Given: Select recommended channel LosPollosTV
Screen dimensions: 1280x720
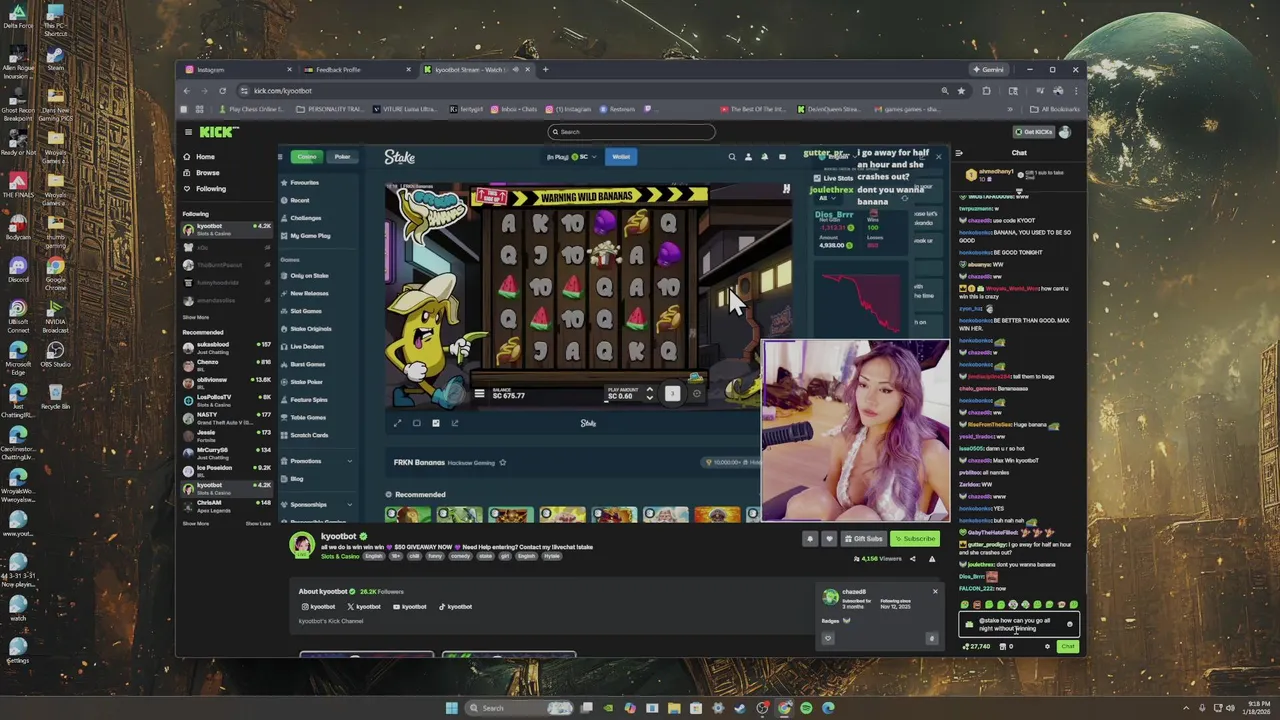Looking at the screenshot, I should pyautogui.click(x=229, y=401).
